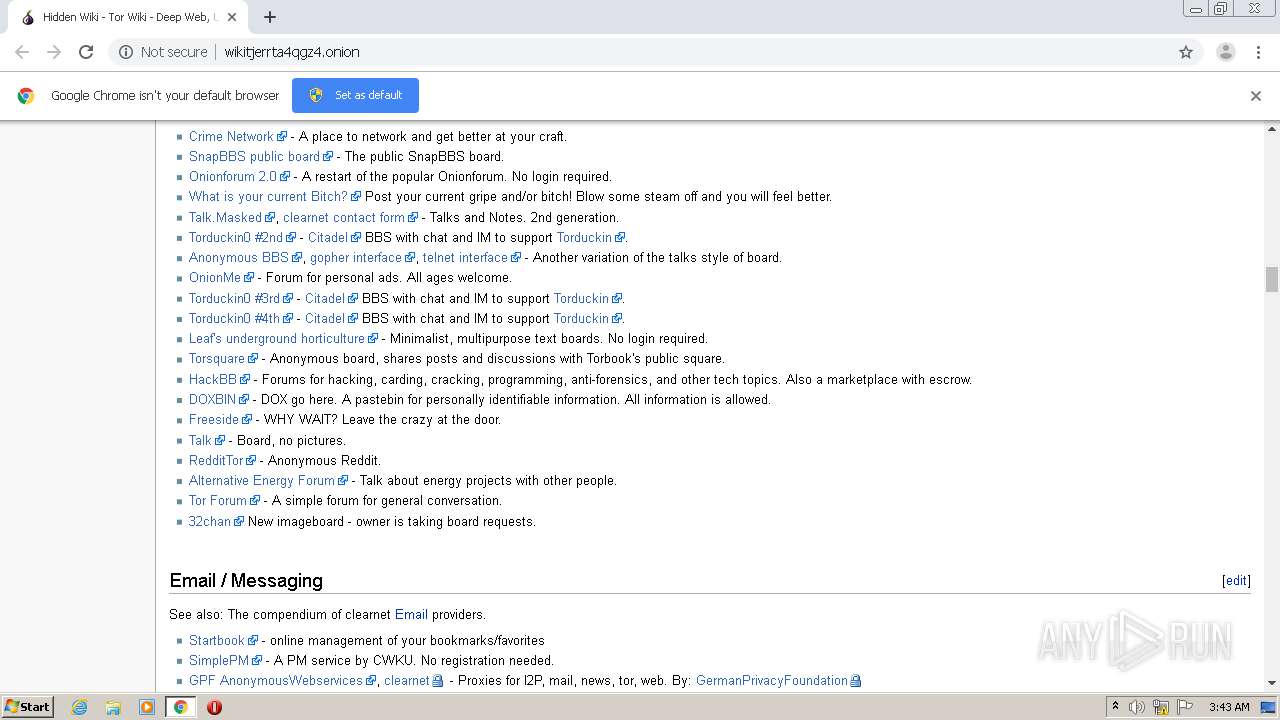
Task: Open Leaf's underground horticulture link
Action: pyautogui.click(x=277, y=338)
